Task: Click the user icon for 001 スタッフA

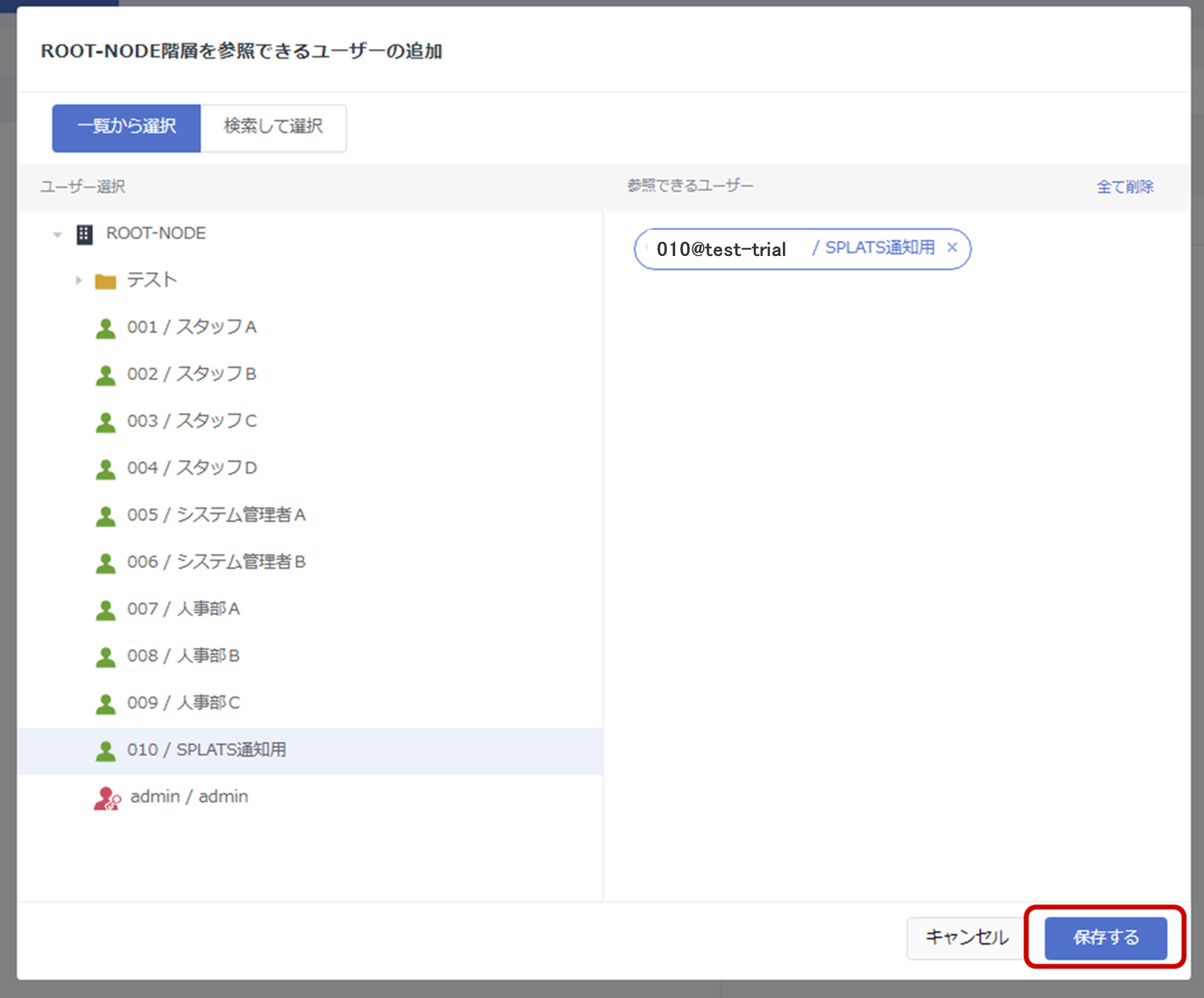Action: pyautogui.click(x=105, y=328)
